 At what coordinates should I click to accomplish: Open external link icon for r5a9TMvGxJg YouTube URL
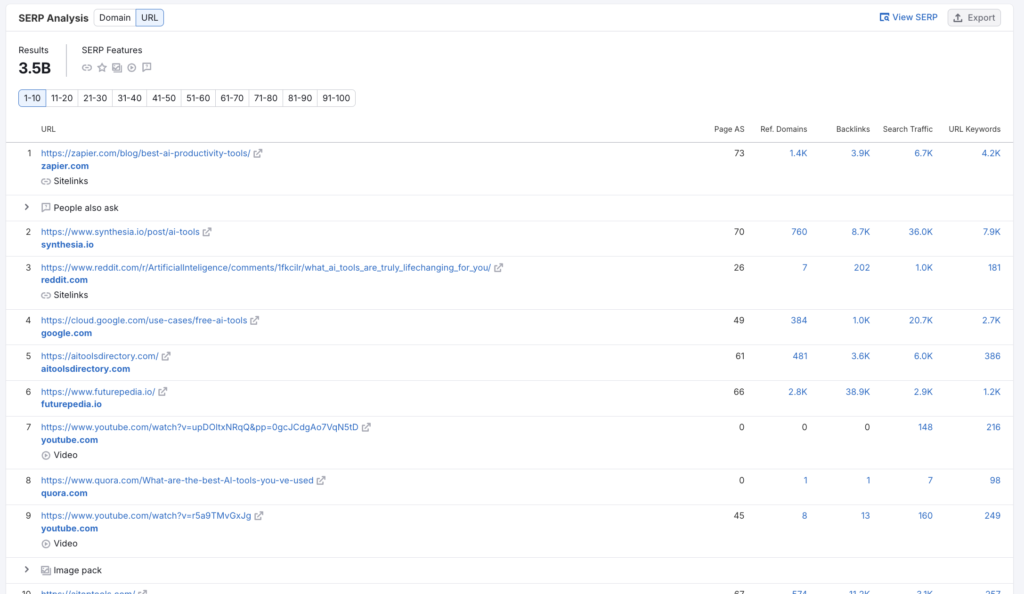point(259,516)
